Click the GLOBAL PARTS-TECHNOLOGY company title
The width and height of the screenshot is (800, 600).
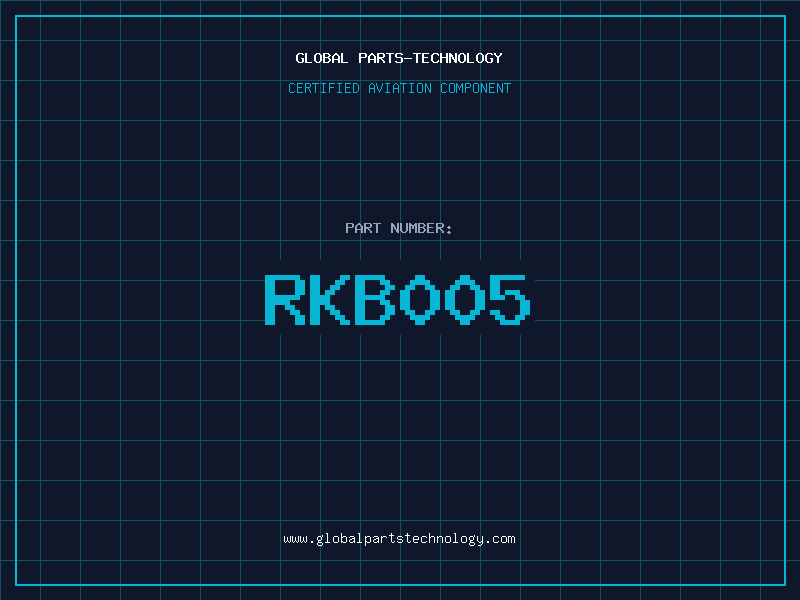399,58
